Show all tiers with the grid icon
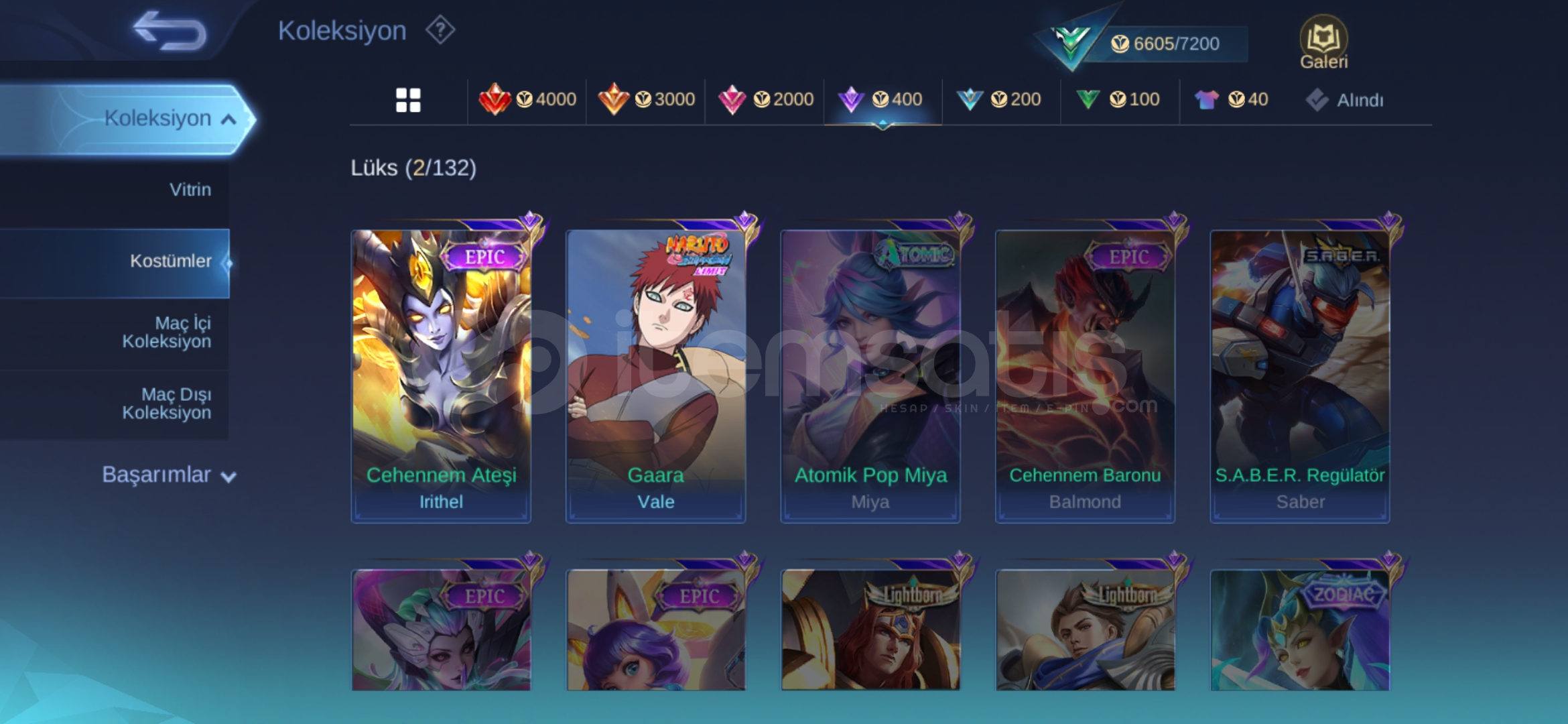Image resolution: width=1568 pixels, height=724 pixels. coord(408,101)
